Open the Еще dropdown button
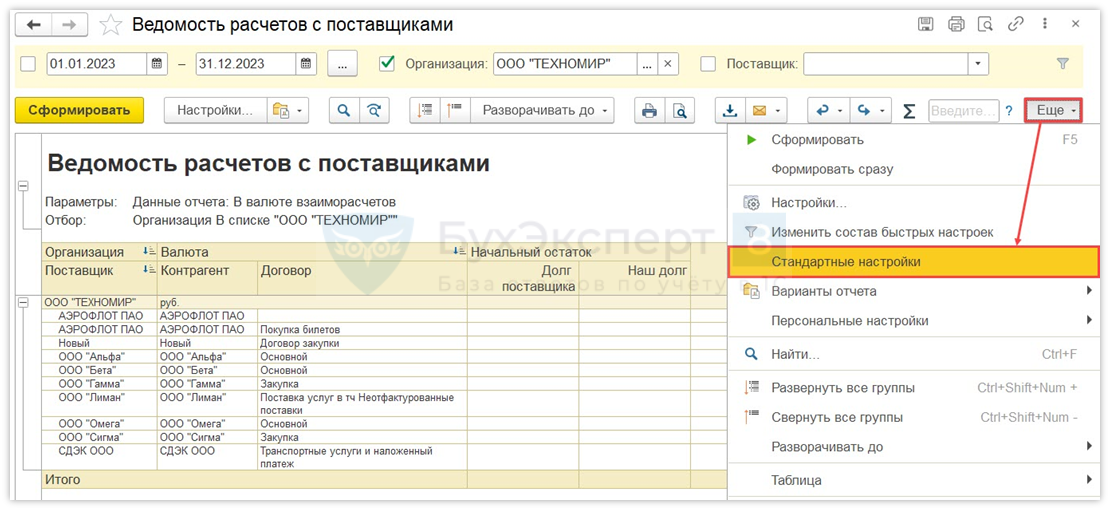 click(x=1056, y=110)
